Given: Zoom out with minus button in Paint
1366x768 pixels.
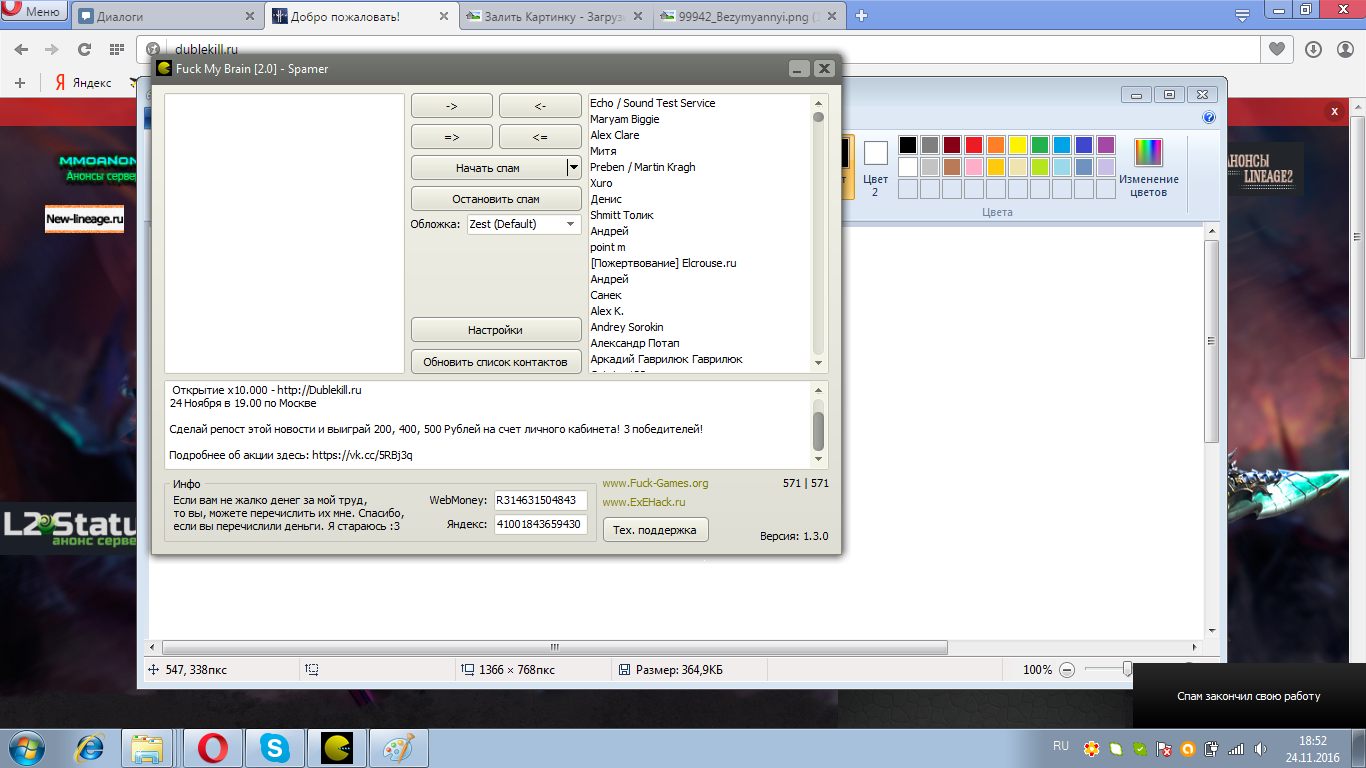Looking at the screenshot, I should [1067, 669].
